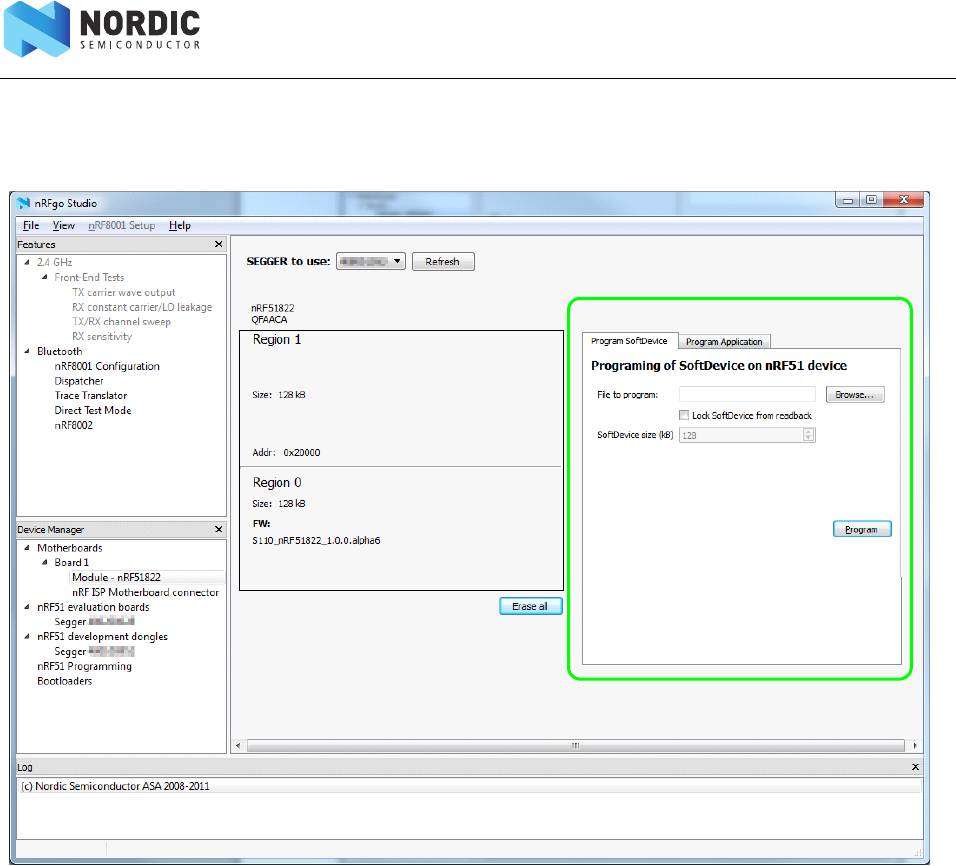Click the horizontal scrollbar thumb

pos(576,746)
